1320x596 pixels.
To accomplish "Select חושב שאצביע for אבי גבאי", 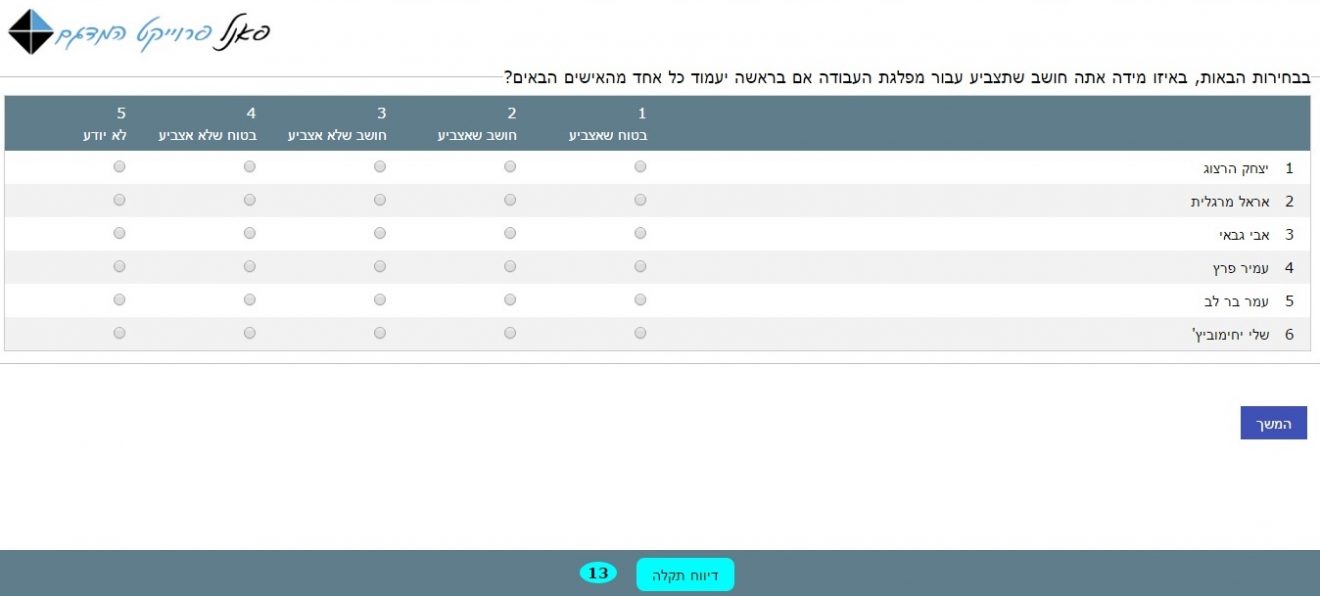I will point(510,234).
